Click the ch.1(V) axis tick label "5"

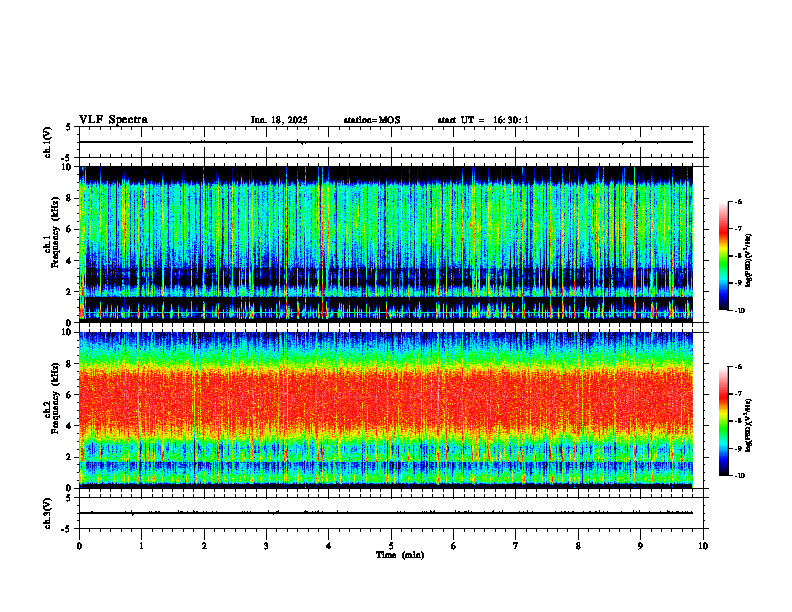(x=68, y=128)
